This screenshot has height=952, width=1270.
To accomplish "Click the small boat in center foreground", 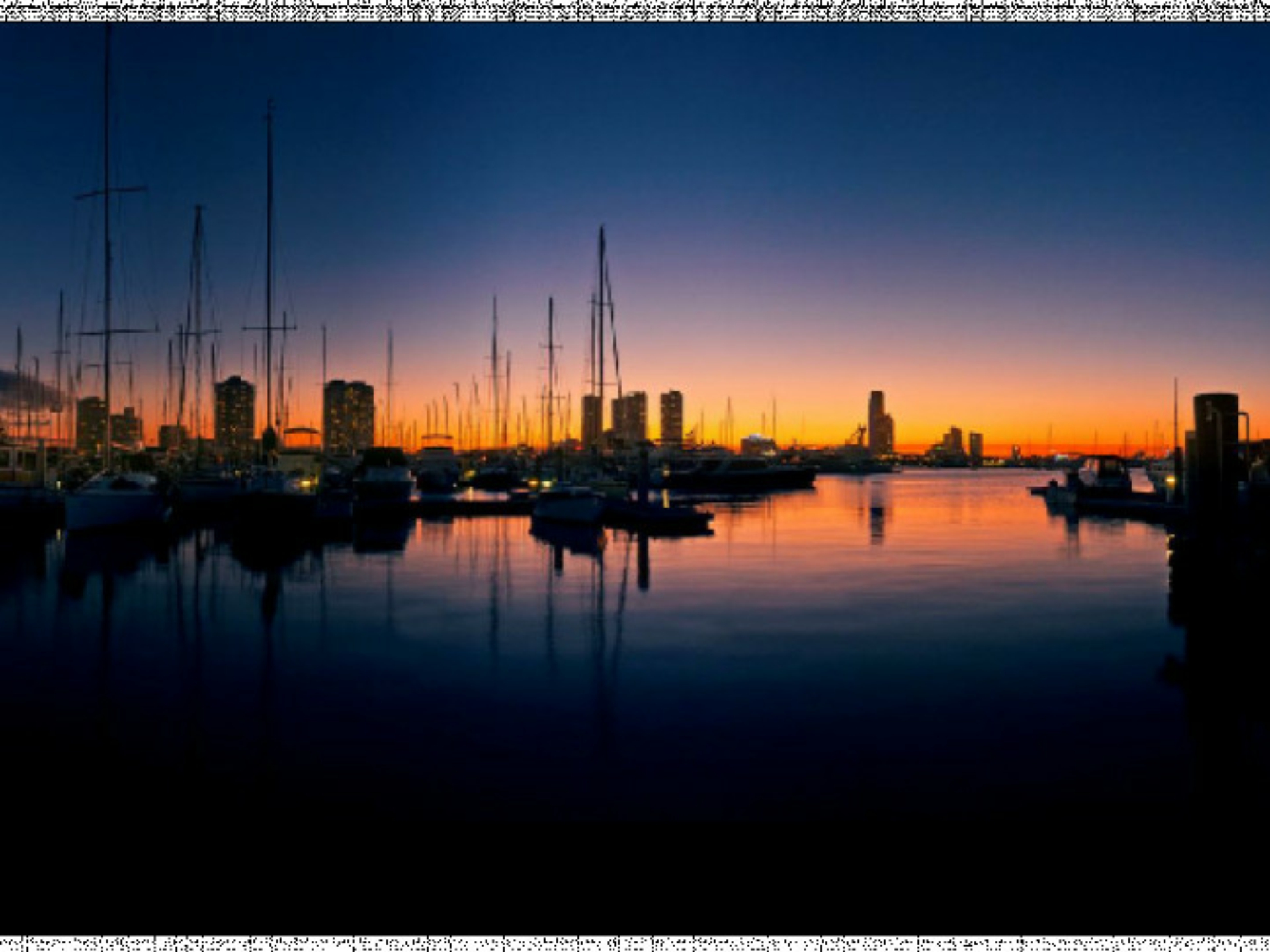I will tap(568, 504).
